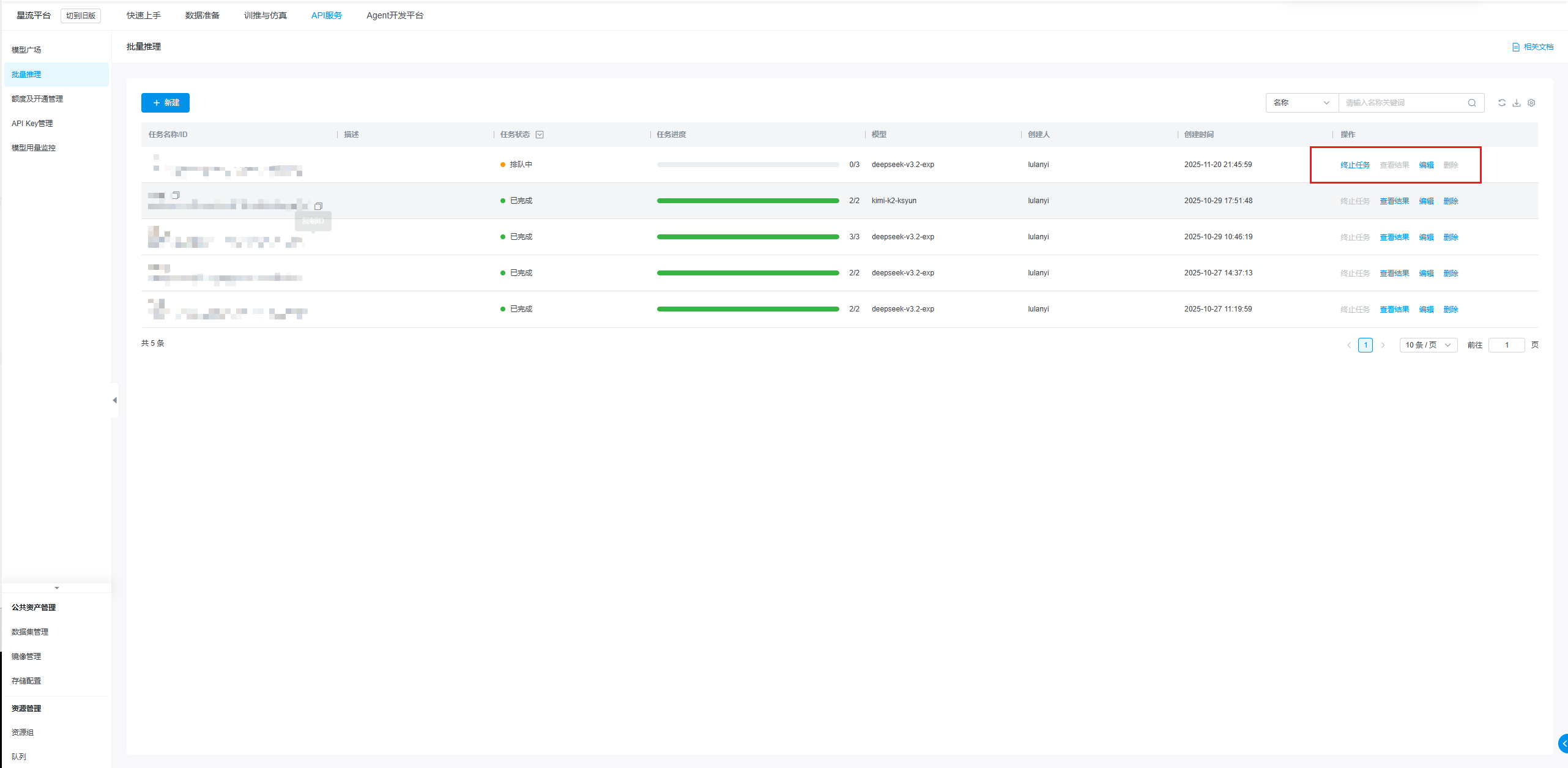Open 模型广场 in the sidebar
Screen dimensions: 1568x768
(26, 50)
